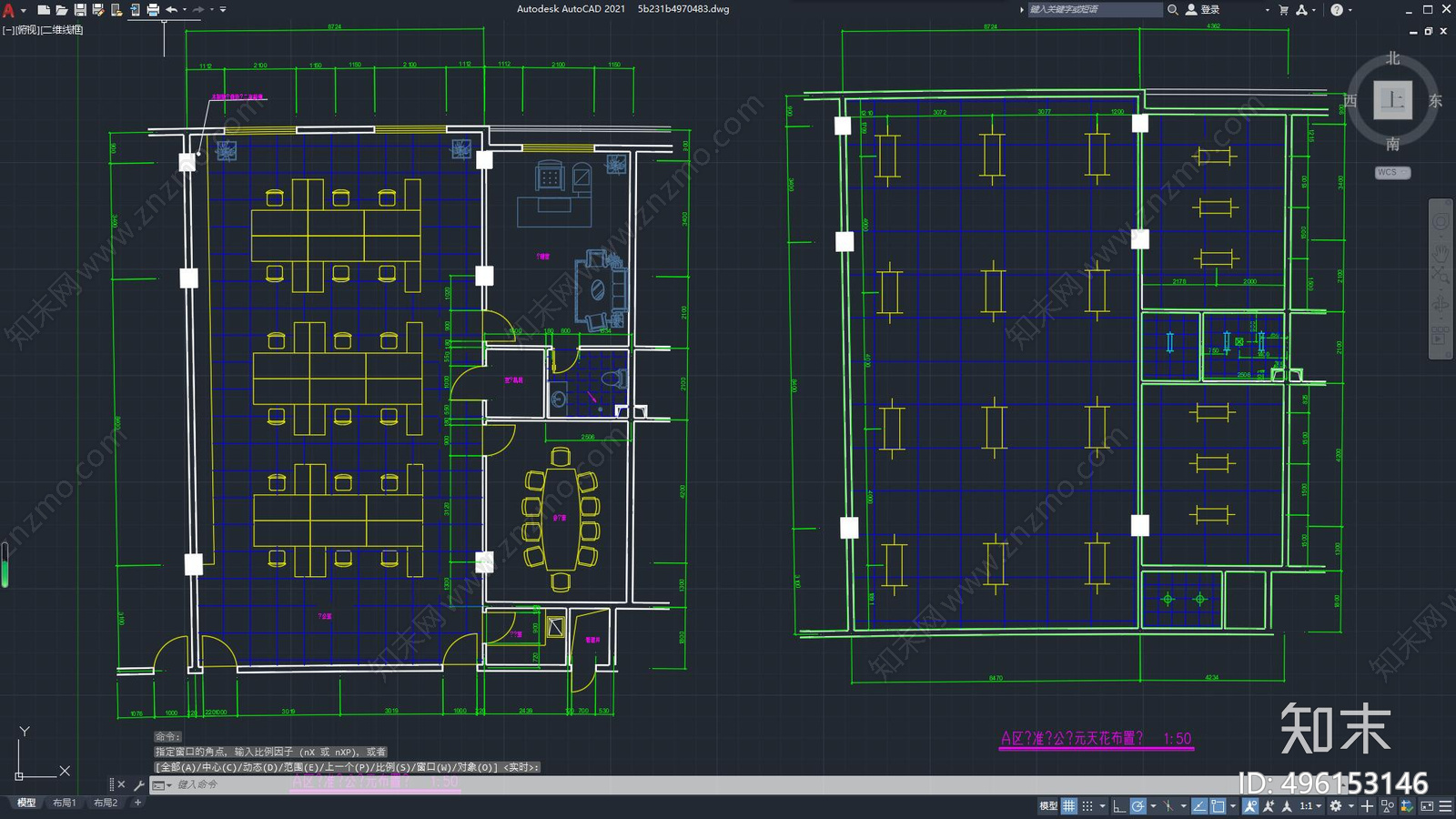Switch to the 模型 tab

(x=26, y=803)
